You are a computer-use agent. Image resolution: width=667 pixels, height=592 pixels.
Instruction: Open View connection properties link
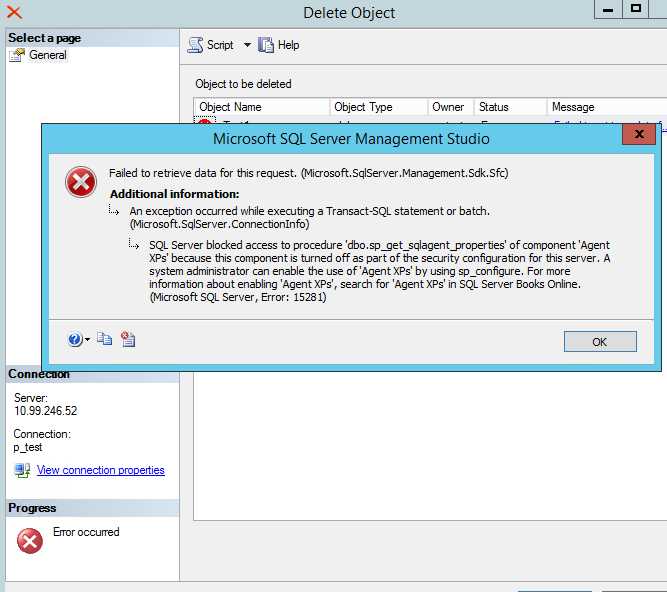coord(100,470)
